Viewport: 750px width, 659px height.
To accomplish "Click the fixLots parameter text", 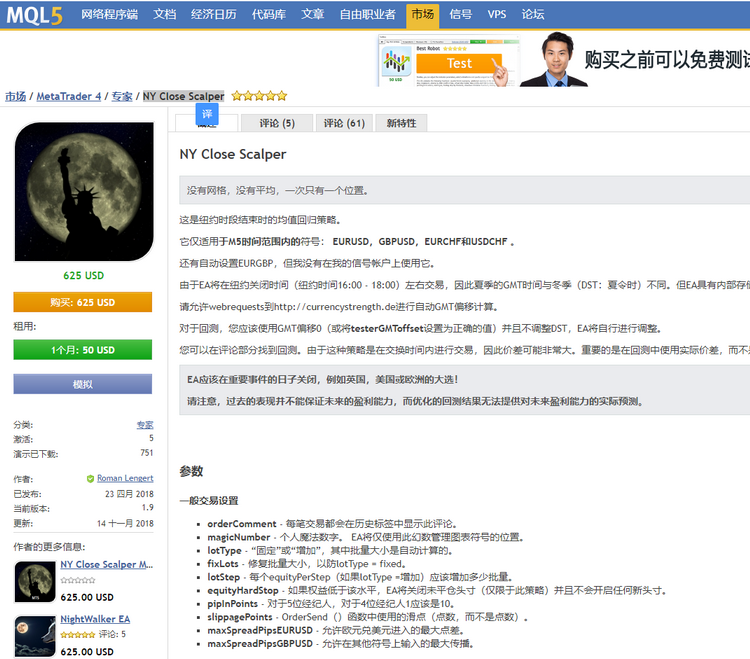I will tap(222, 564).
